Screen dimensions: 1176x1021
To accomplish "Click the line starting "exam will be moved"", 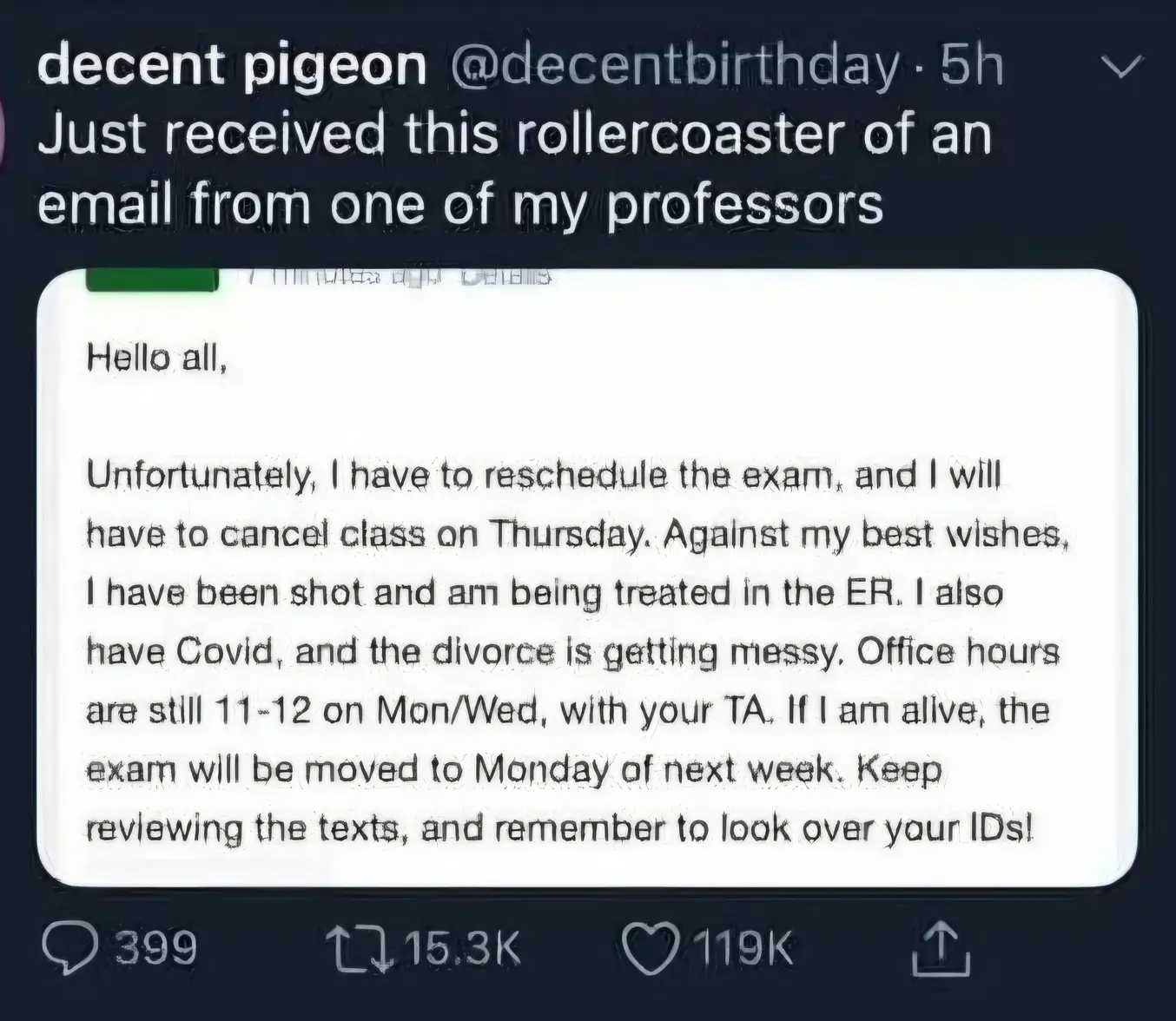I will [x=514, y=769].
